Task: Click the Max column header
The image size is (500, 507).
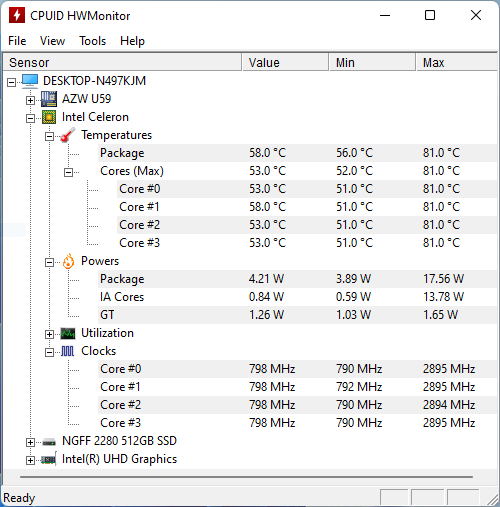Action: point(456,62)
